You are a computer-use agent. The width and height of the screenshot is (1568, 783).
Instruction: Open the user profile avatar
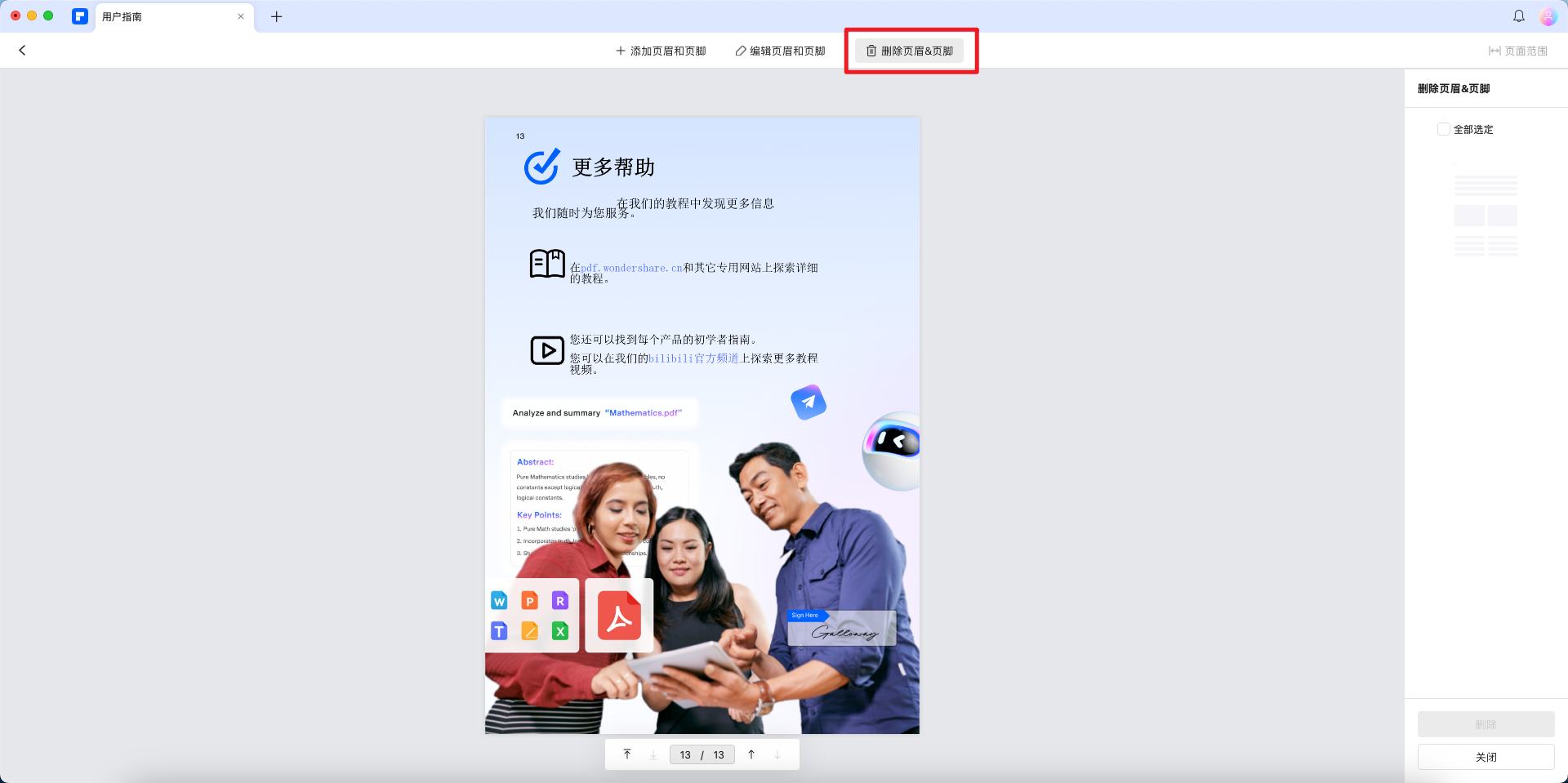click(1550, 16)
